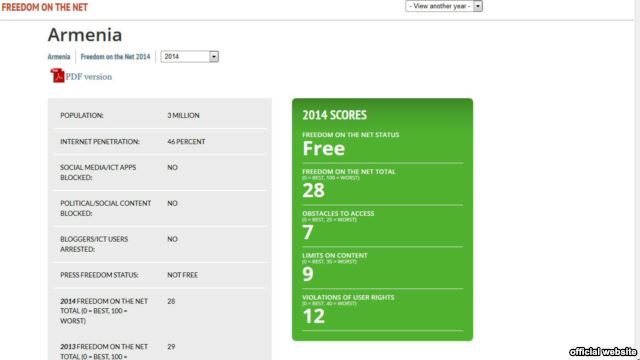The height and width of the screenshot is (360, 640).
Task: Click the '2014 SCORES' heading
Action: pos(335,115)
